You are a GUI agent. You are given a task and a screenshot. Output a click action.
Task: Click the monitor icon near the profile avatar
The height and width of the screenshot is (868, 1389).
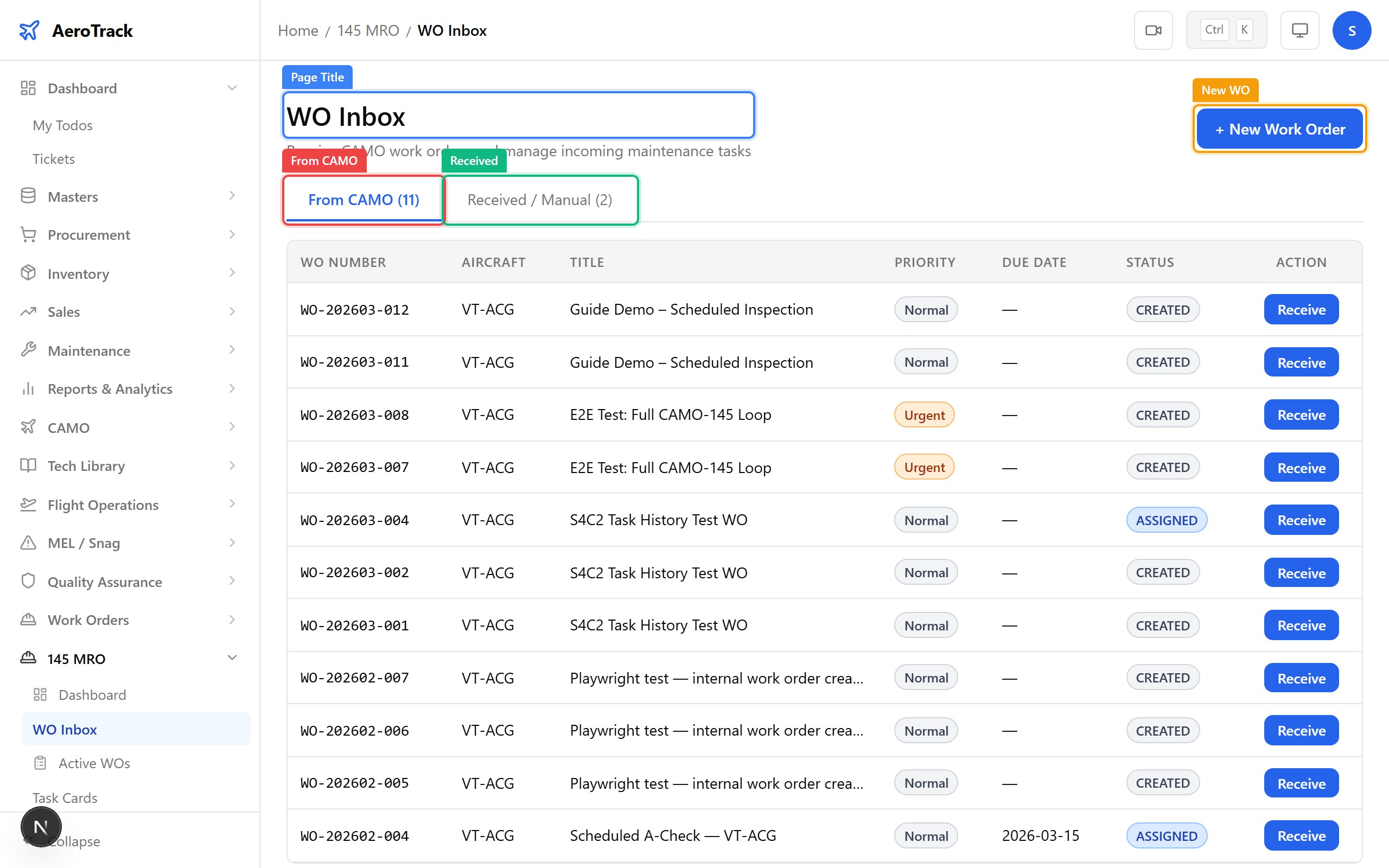[x=1299, y=29]
